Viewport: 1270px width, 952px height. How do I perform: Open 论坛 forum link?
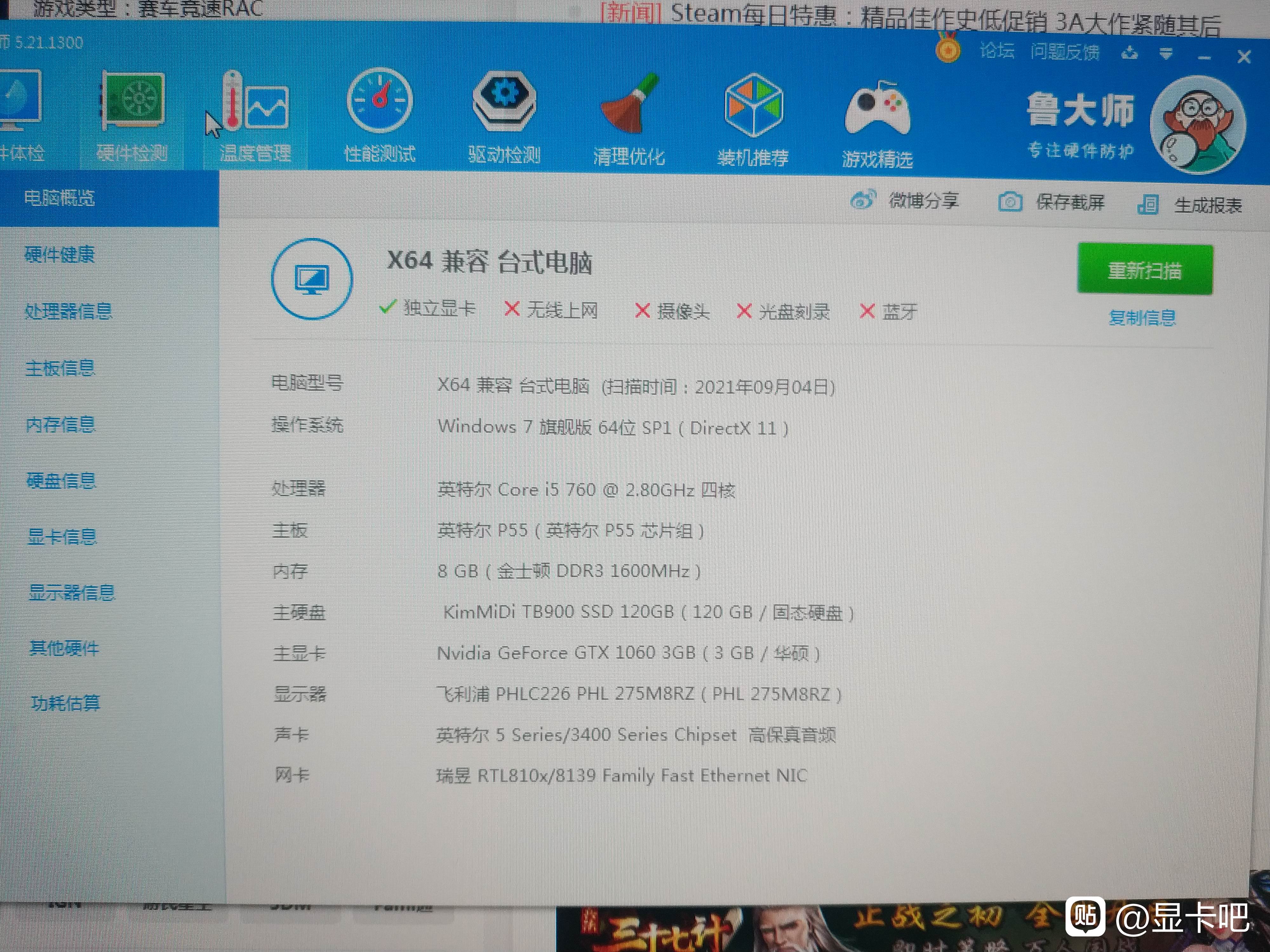997,51
